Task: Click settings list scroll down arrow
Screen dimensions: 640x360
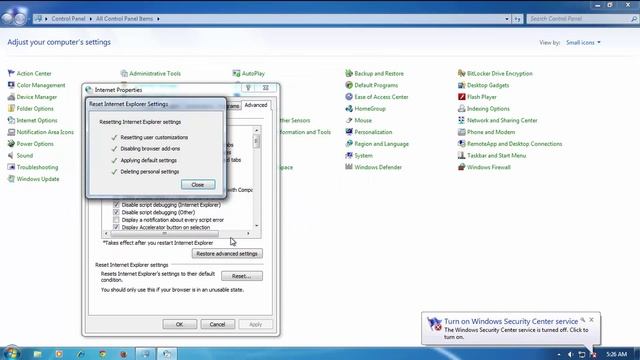Action: [256, 225]
